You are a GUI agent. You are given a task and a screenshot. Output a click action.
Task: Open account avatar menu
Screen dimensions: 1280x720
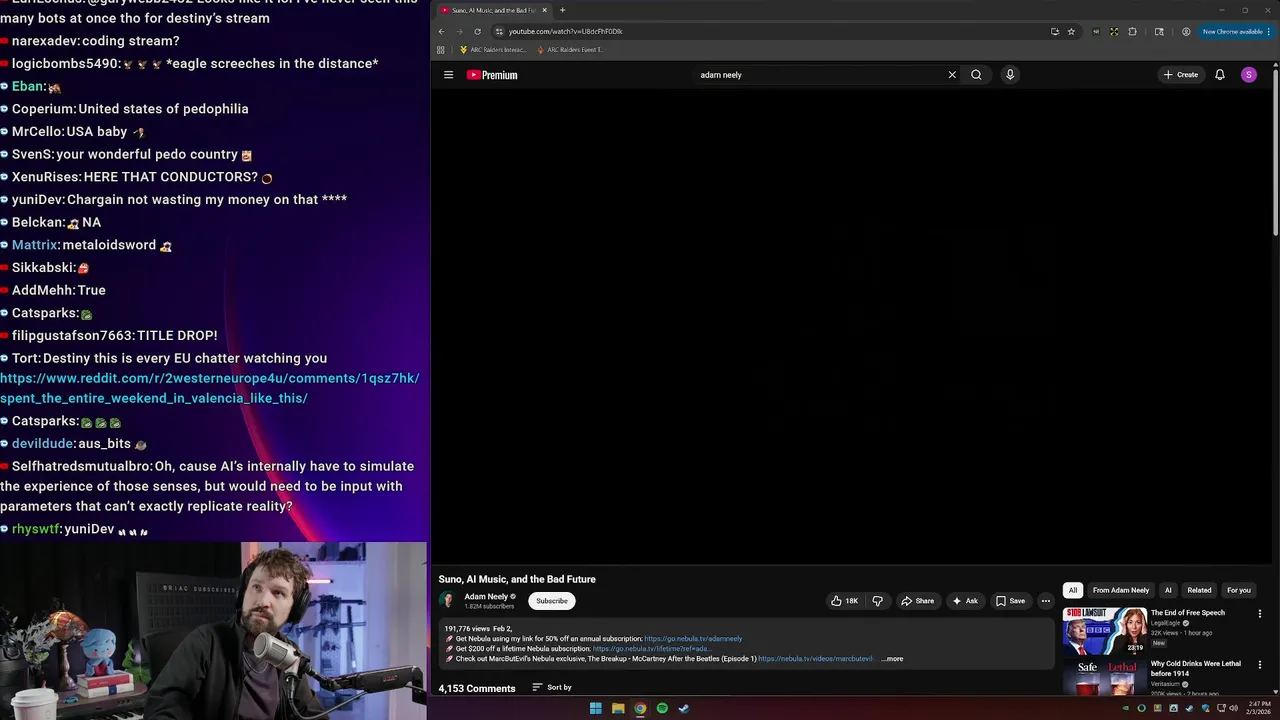pos(1248,75)
